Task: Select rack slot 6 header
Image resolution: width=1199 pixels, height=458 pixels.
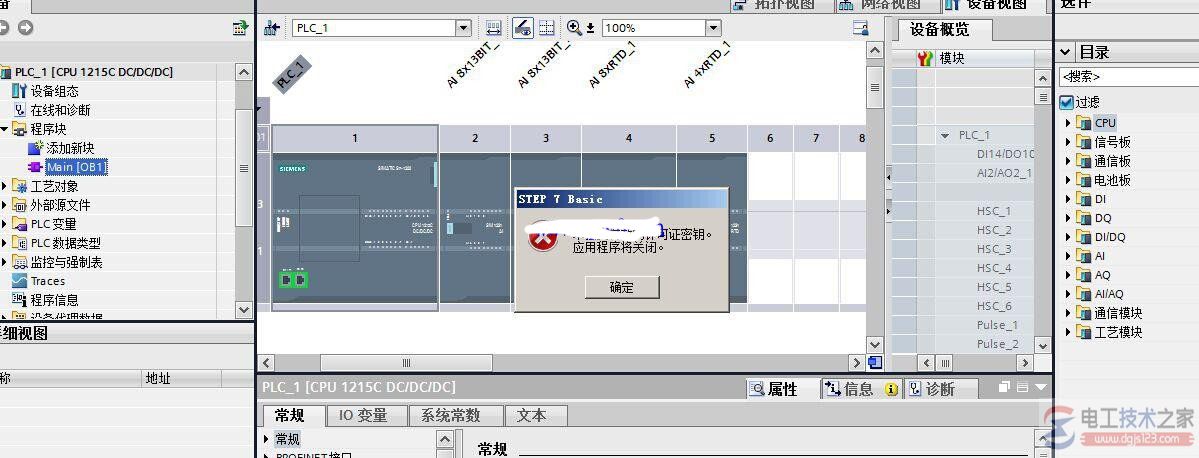Action: coord(770,138)
